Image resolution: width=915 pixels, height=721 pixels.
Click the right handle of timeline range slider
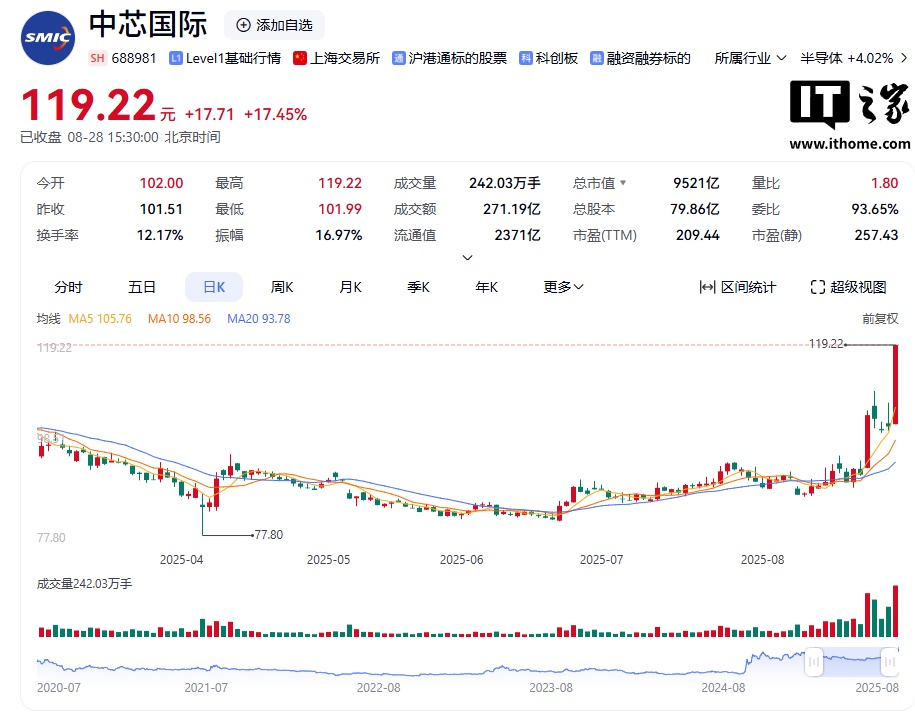point(889,661)
